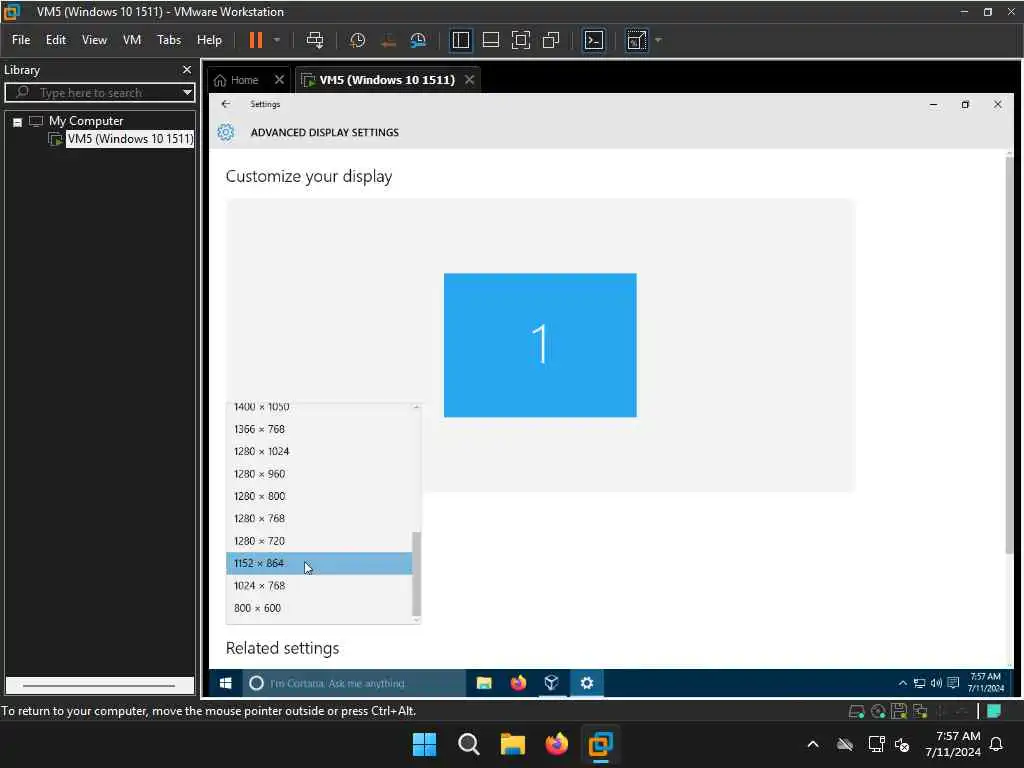Click the Cortana search box in guest
This screenshot has width=1024, height=768.
(353, 683)
